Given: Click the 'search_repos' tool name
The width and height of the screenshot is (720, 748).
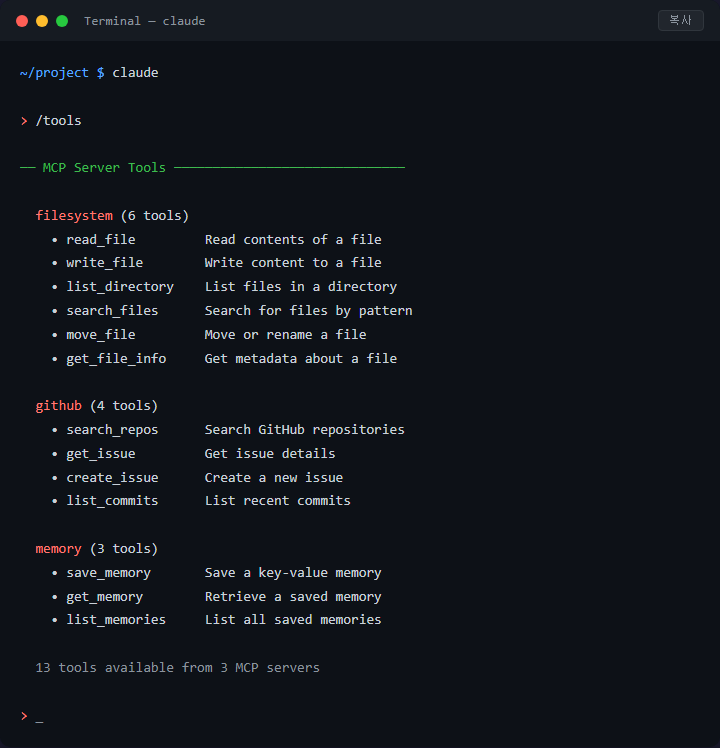Looking at the screenshot, I should coord(112,430).
